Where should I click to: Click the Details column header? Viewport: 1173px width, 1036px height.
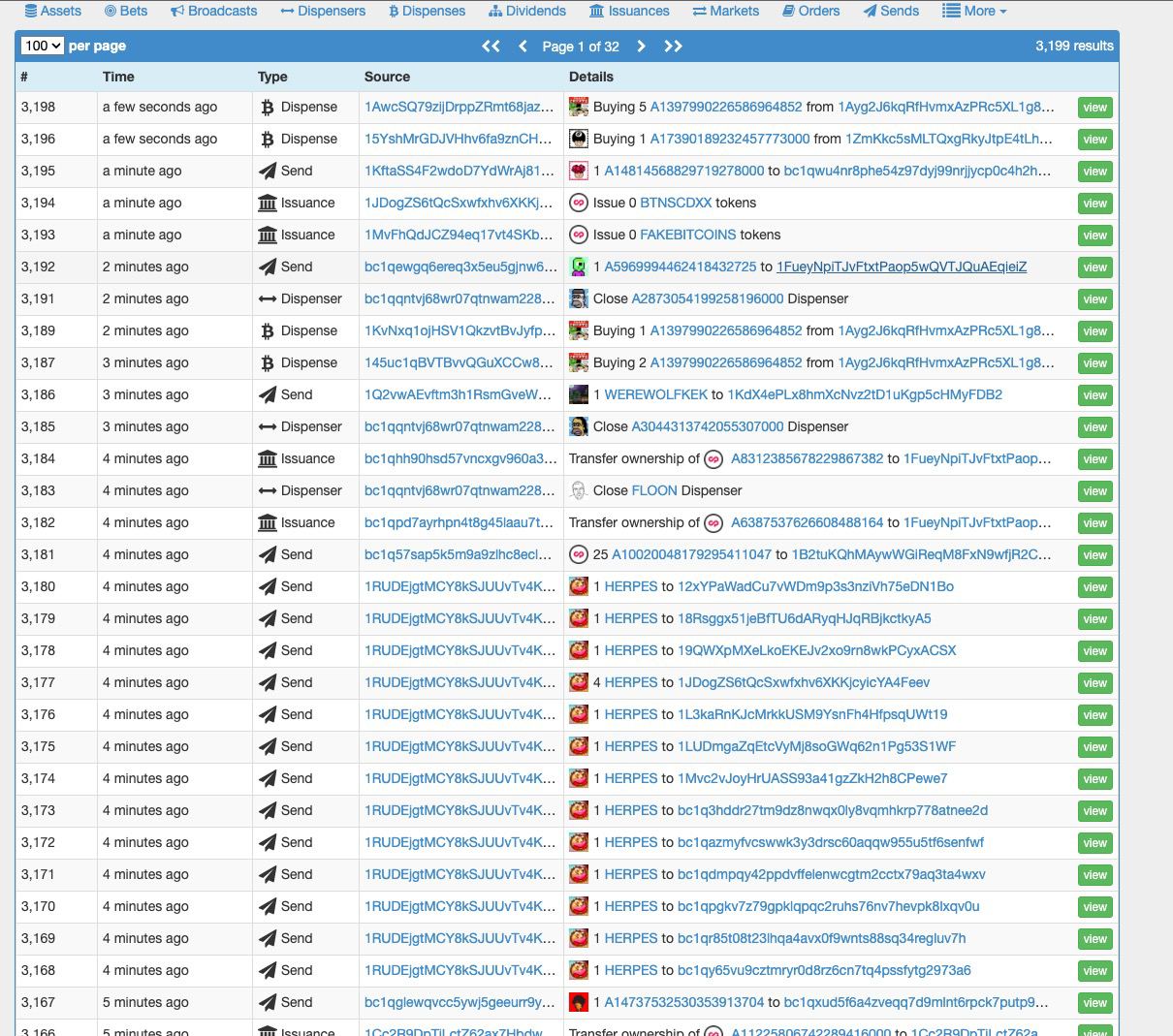[x=591, y=78]
